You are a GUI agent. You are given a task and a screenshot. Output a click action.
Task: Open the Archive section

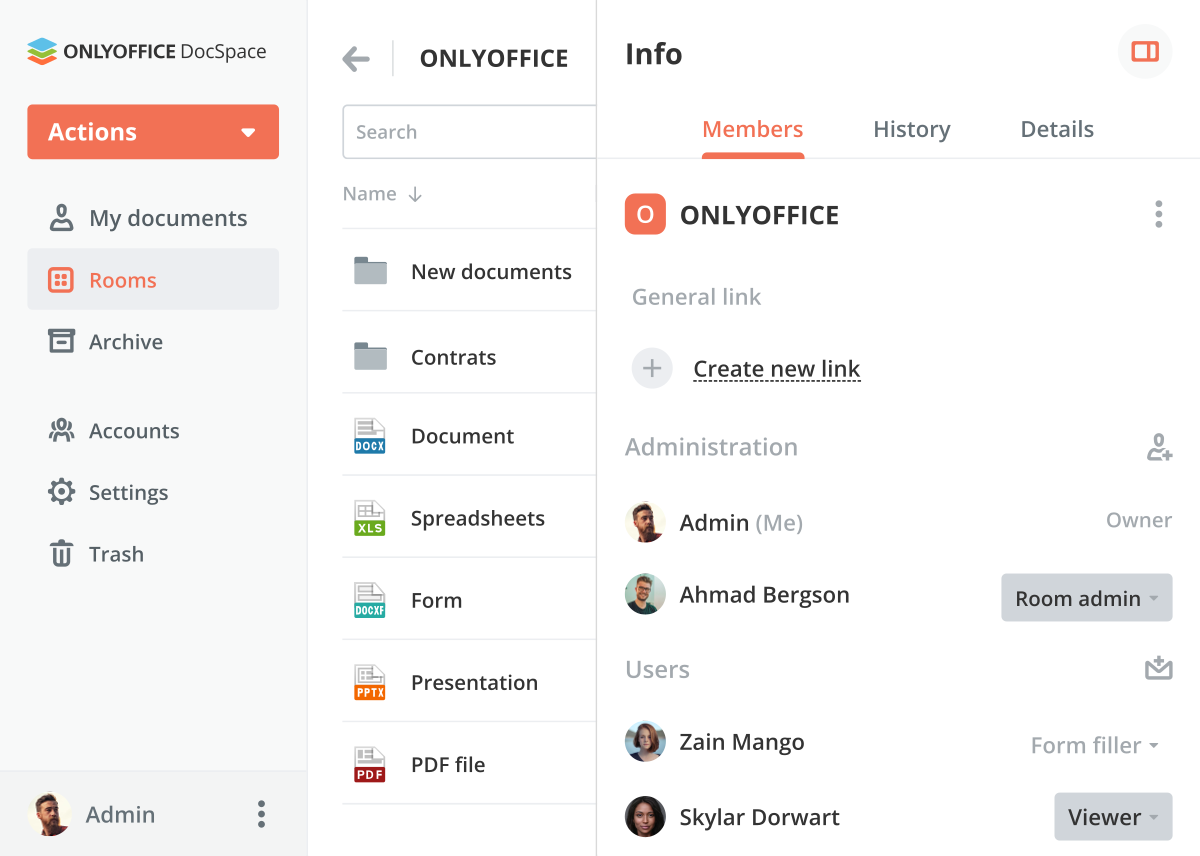[x=125, y=342]
